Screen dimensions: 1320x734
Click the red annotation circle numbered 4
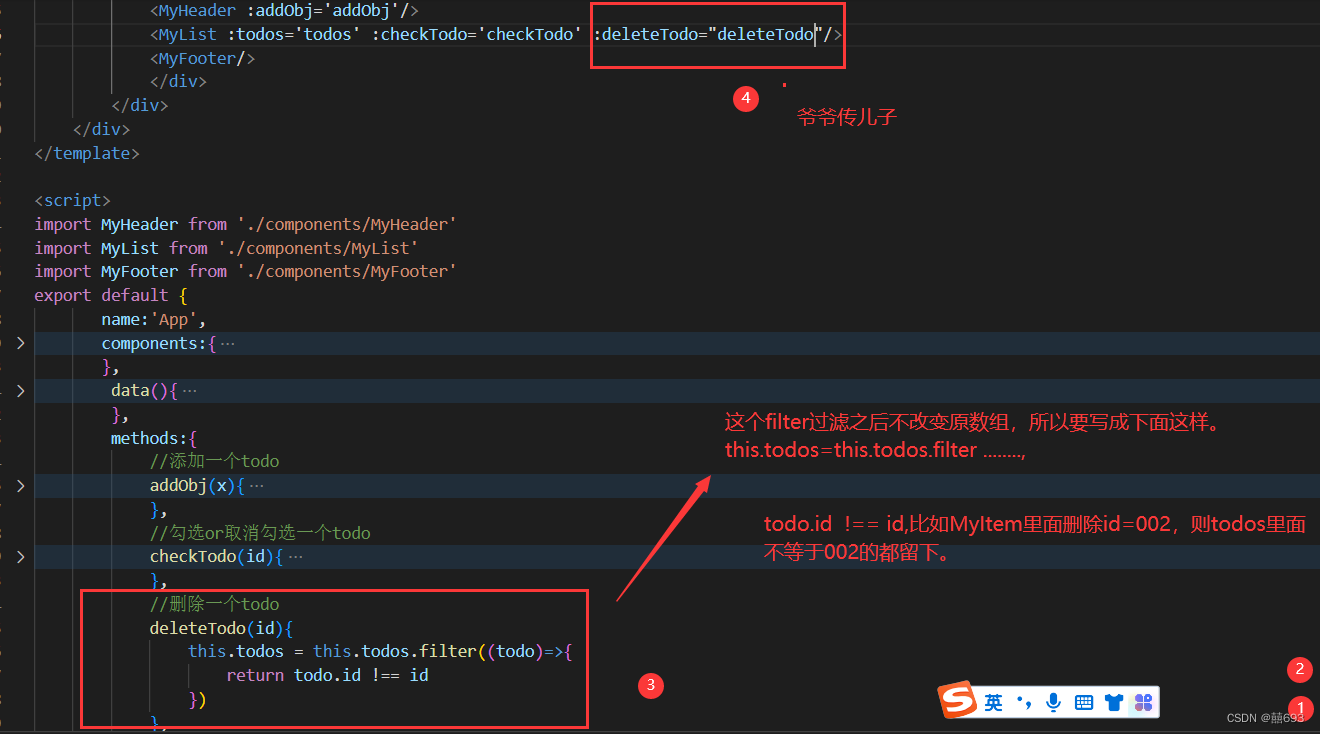[745, 98]
